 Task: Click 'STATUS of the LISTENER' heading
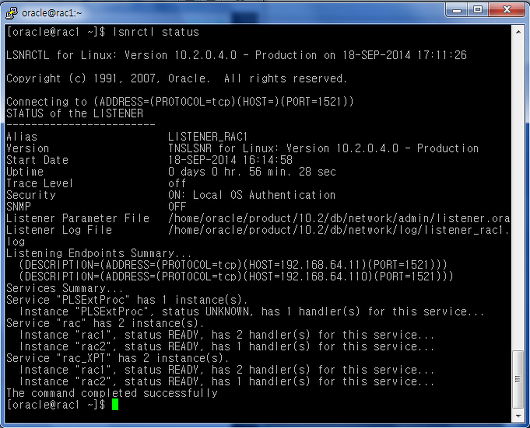coord(75,113)
